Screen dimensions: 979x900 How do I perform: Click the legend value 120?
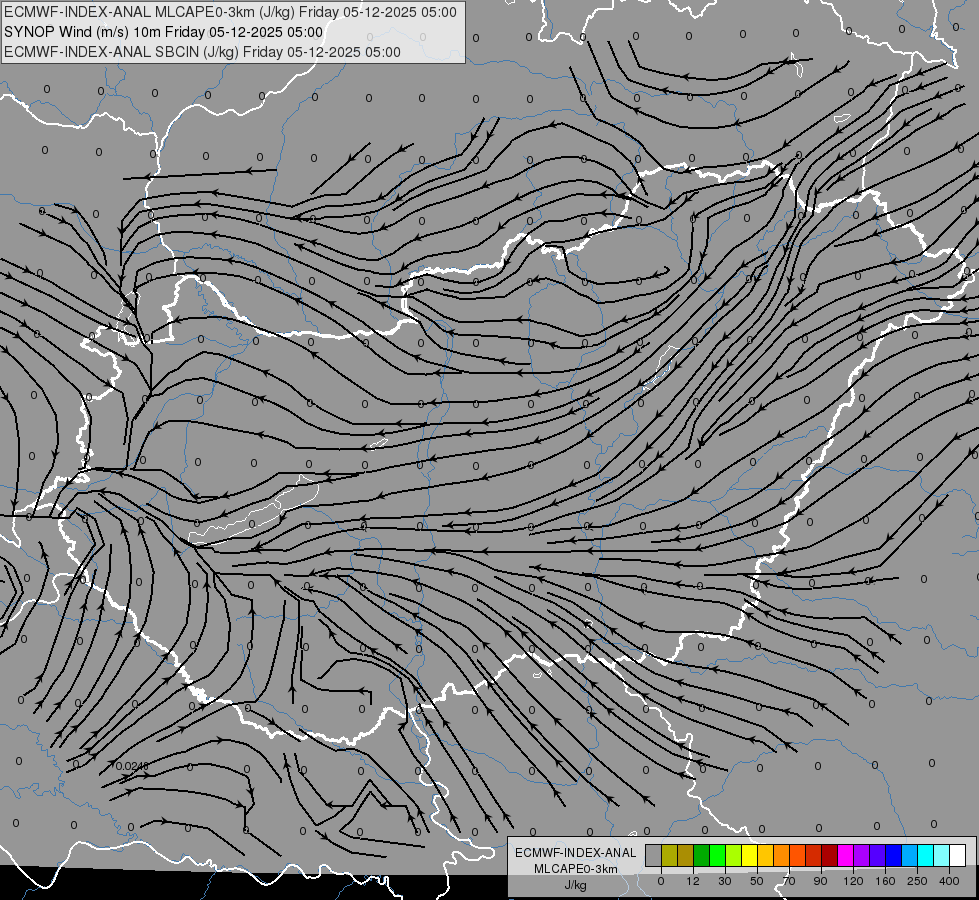[x=853, y=881]
